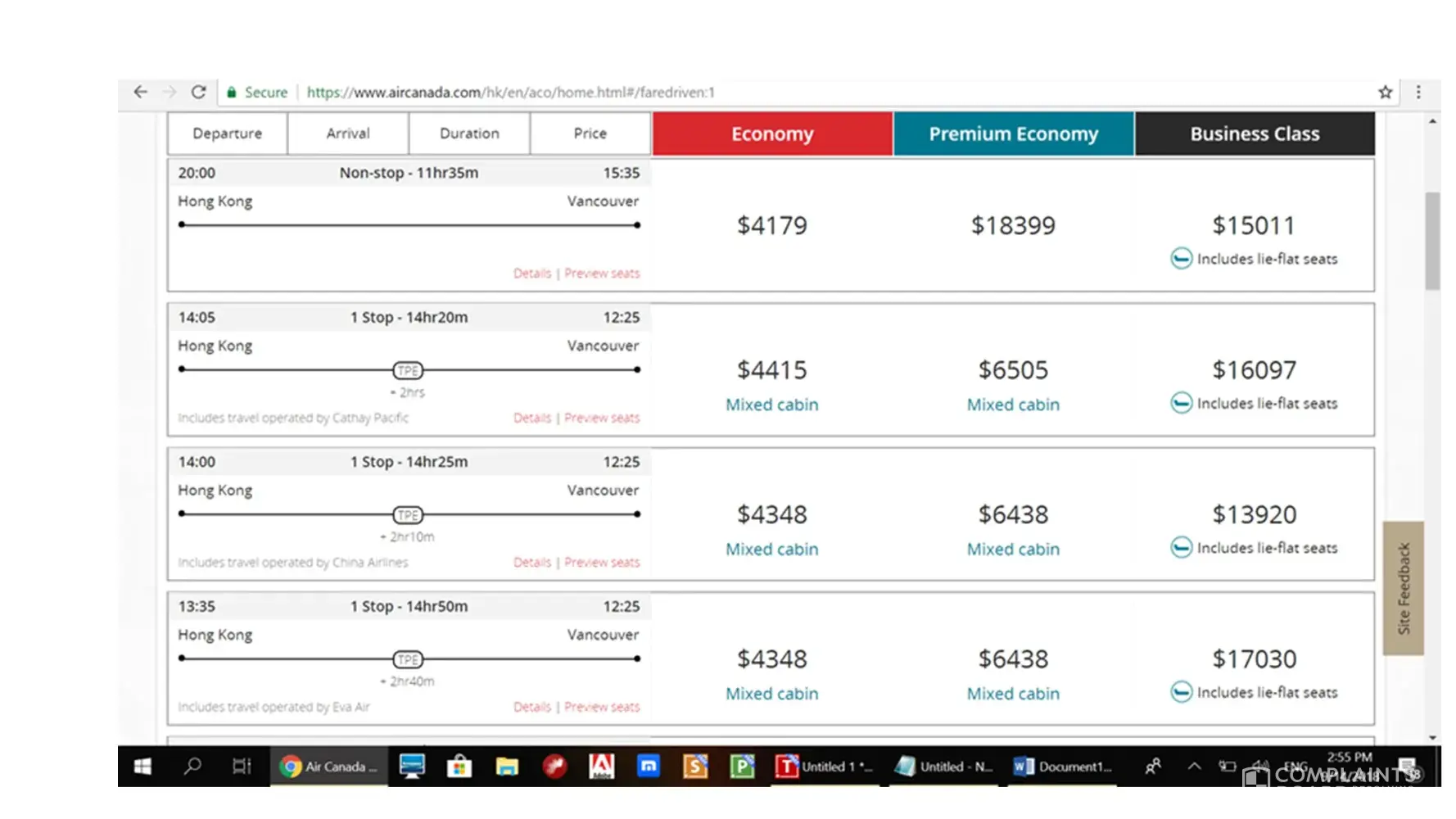Open Adobe Acrobat from the taskbar
This screenshot has height=819, width=1456.
point(601,767)
